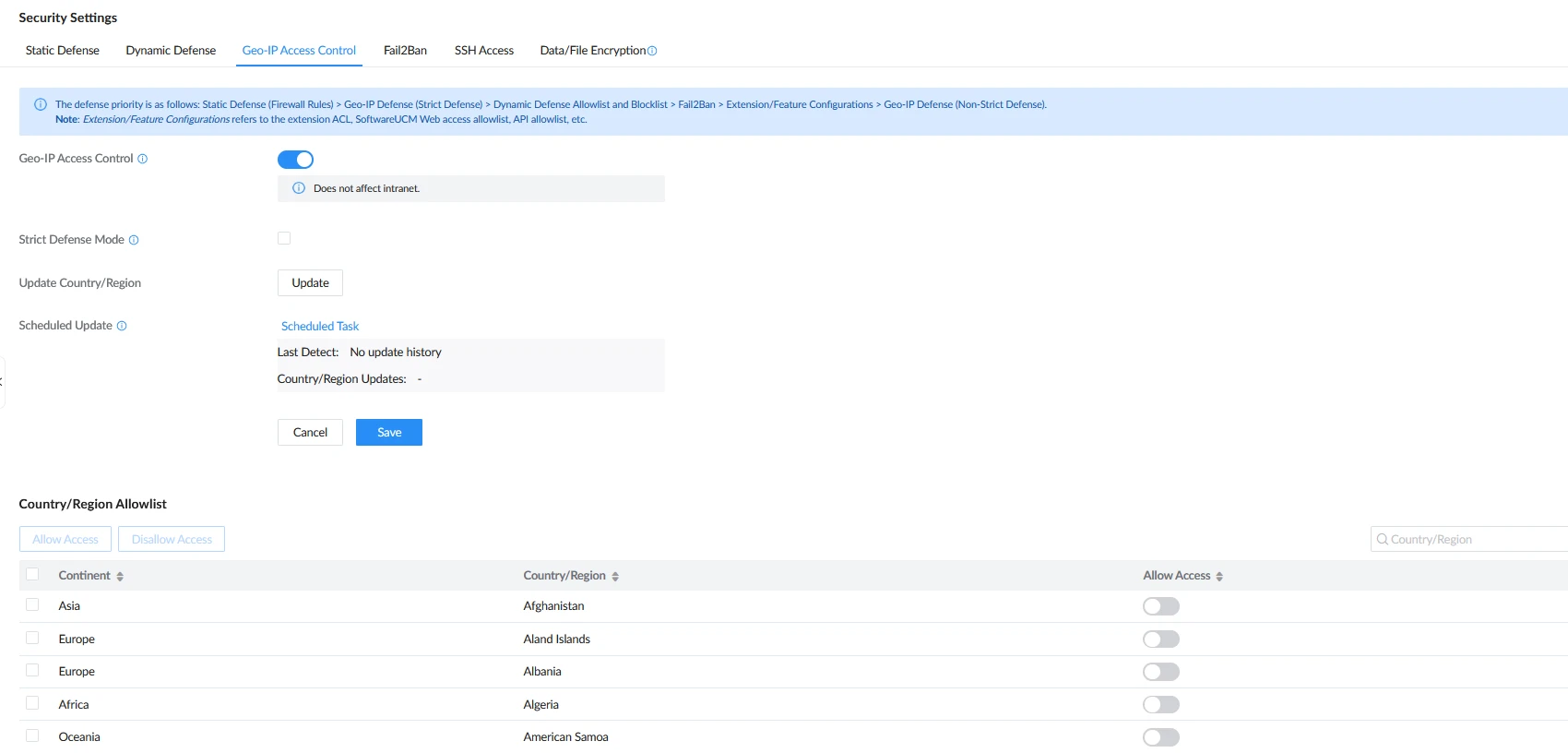
Task: Click the Save button
Action: tap(389, 432)
